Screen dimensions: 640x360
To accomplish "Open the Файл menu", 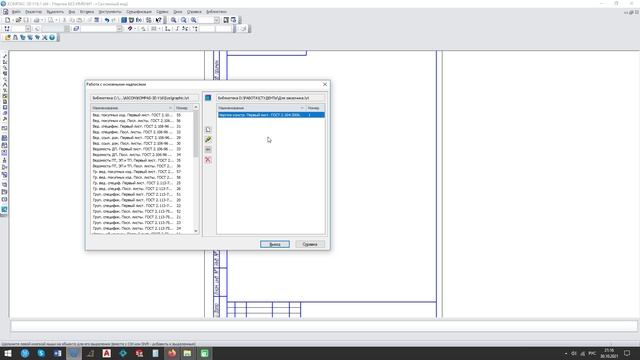I will coord(16,12).
